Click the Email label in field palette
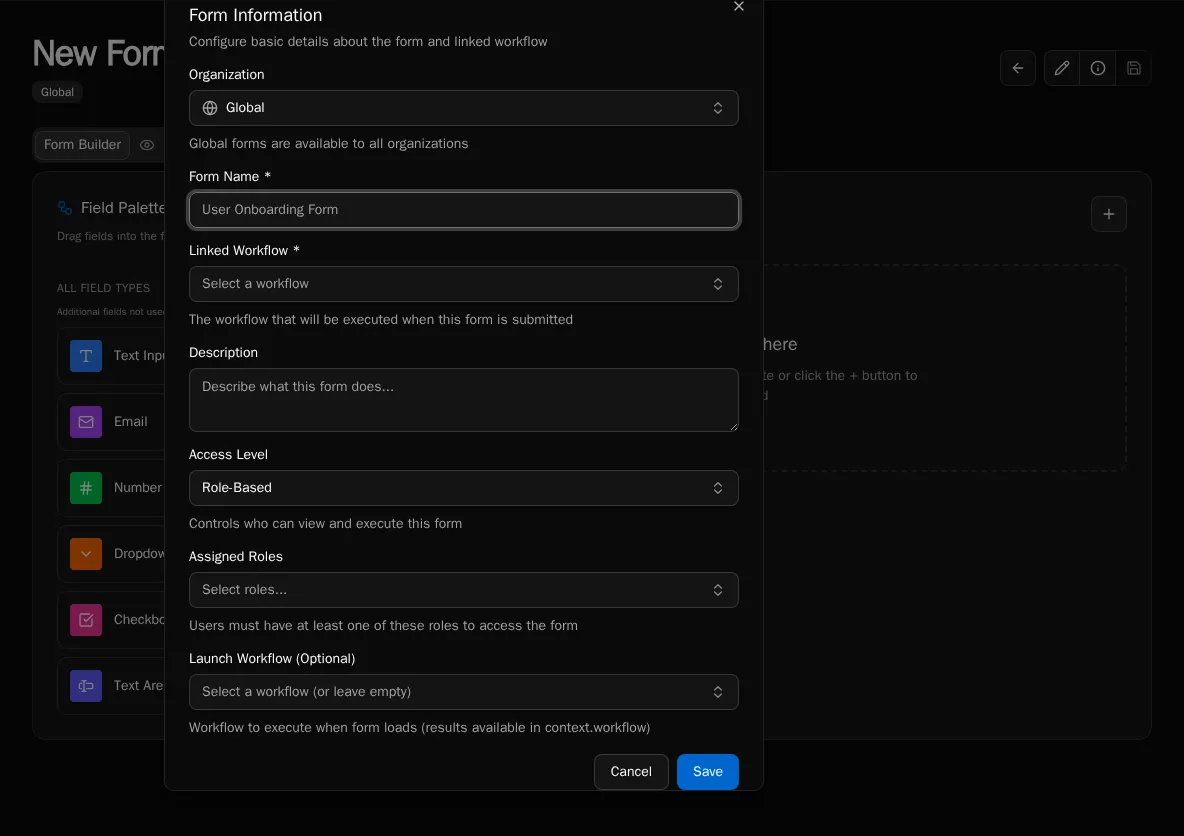The image size is (1184, 836). click(x=131, y=421)
